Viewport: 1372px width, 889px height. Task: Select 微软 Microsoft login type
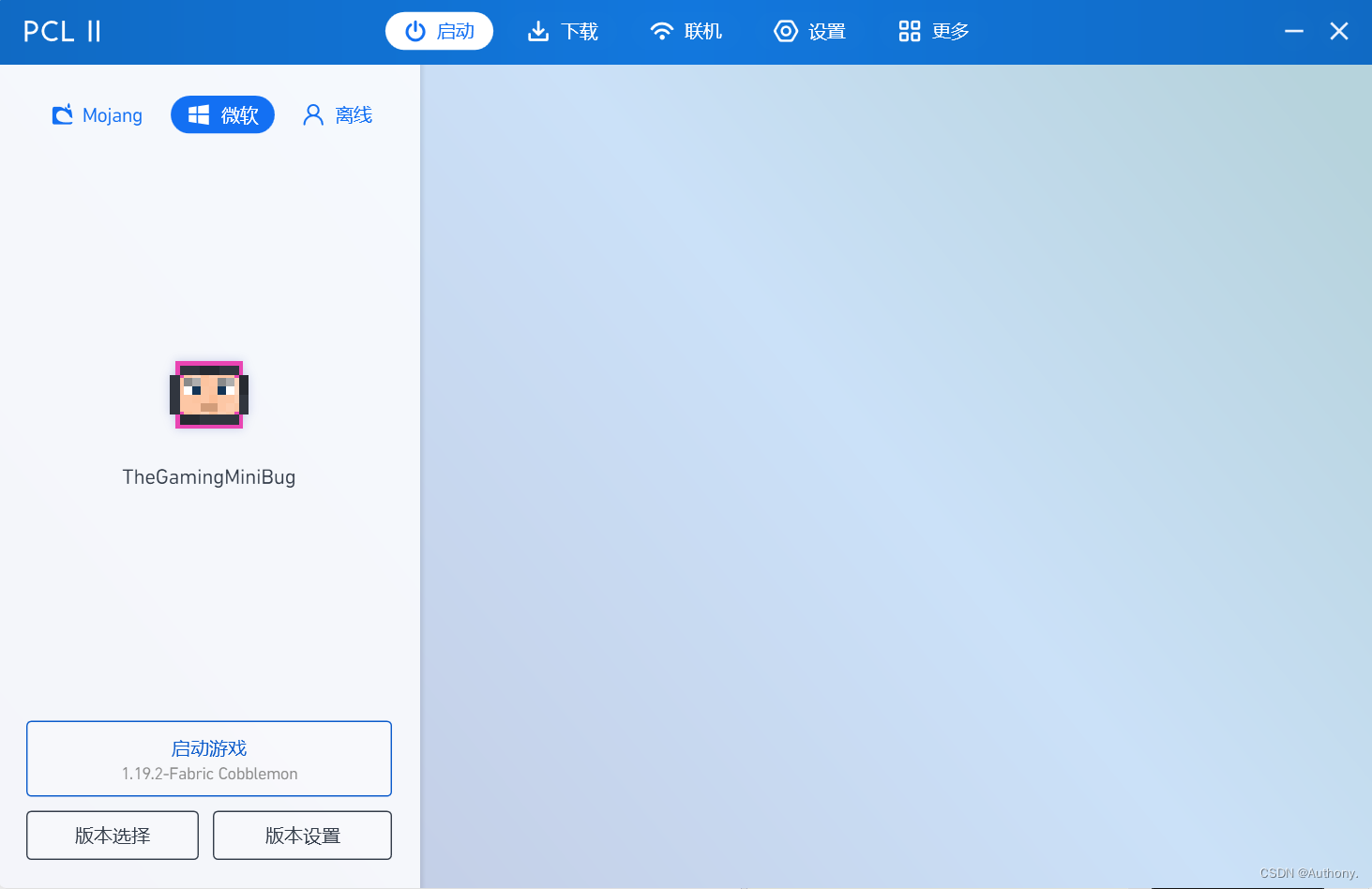222,114
